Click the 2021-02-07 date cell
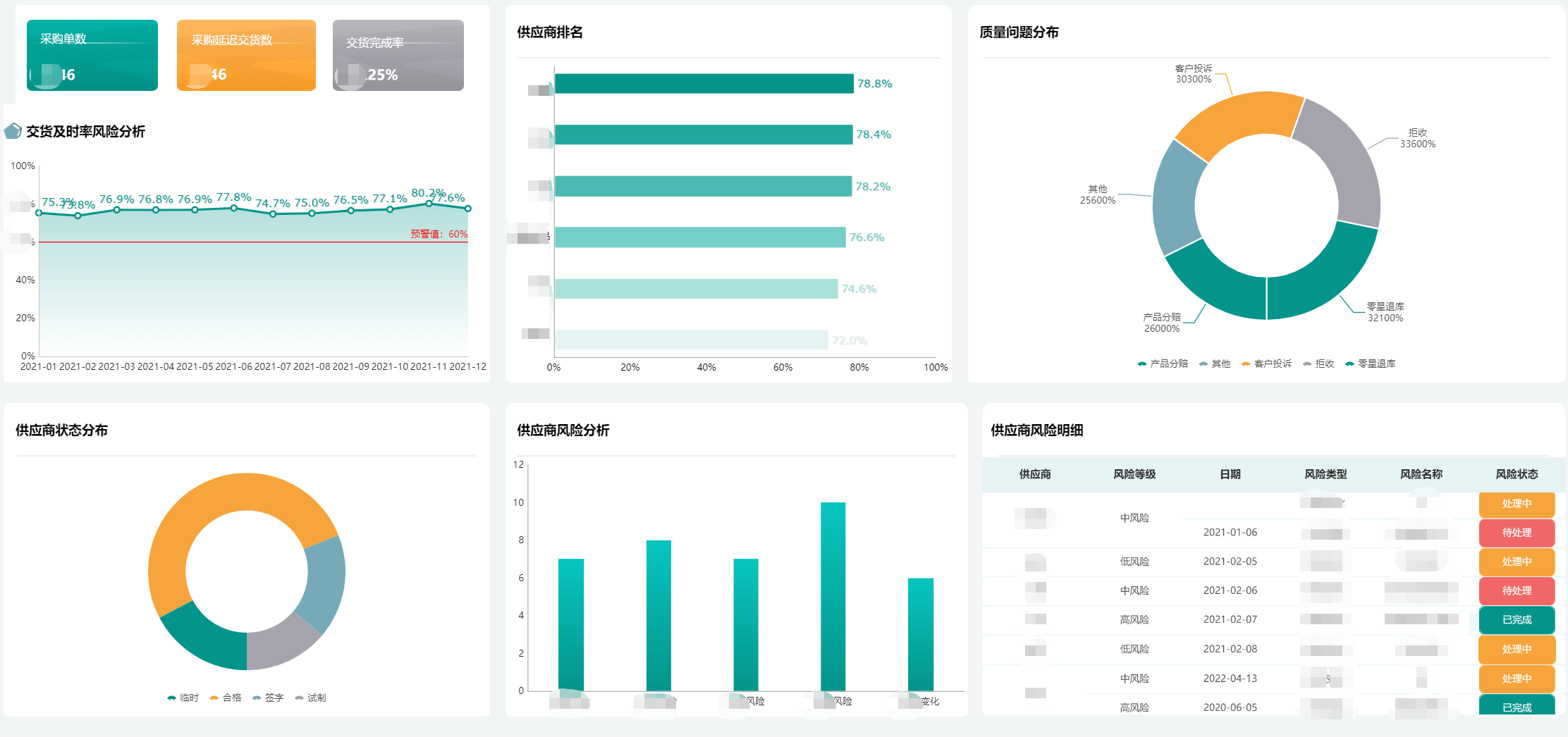1568x737 pixels. [x=1230, y=619]
